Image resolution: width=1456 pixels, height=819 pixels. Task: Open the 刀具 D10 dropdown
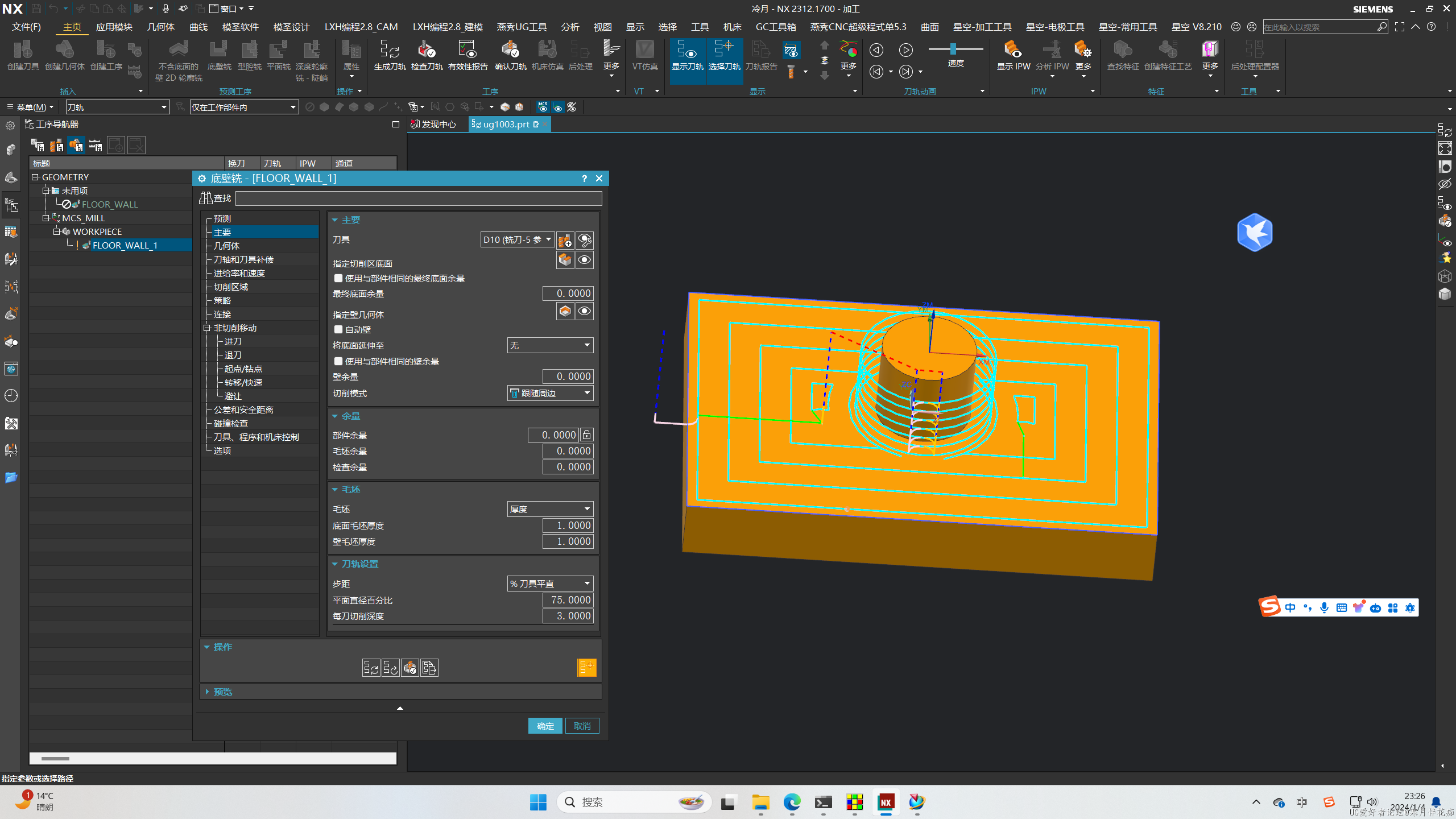tap(517, 239)
